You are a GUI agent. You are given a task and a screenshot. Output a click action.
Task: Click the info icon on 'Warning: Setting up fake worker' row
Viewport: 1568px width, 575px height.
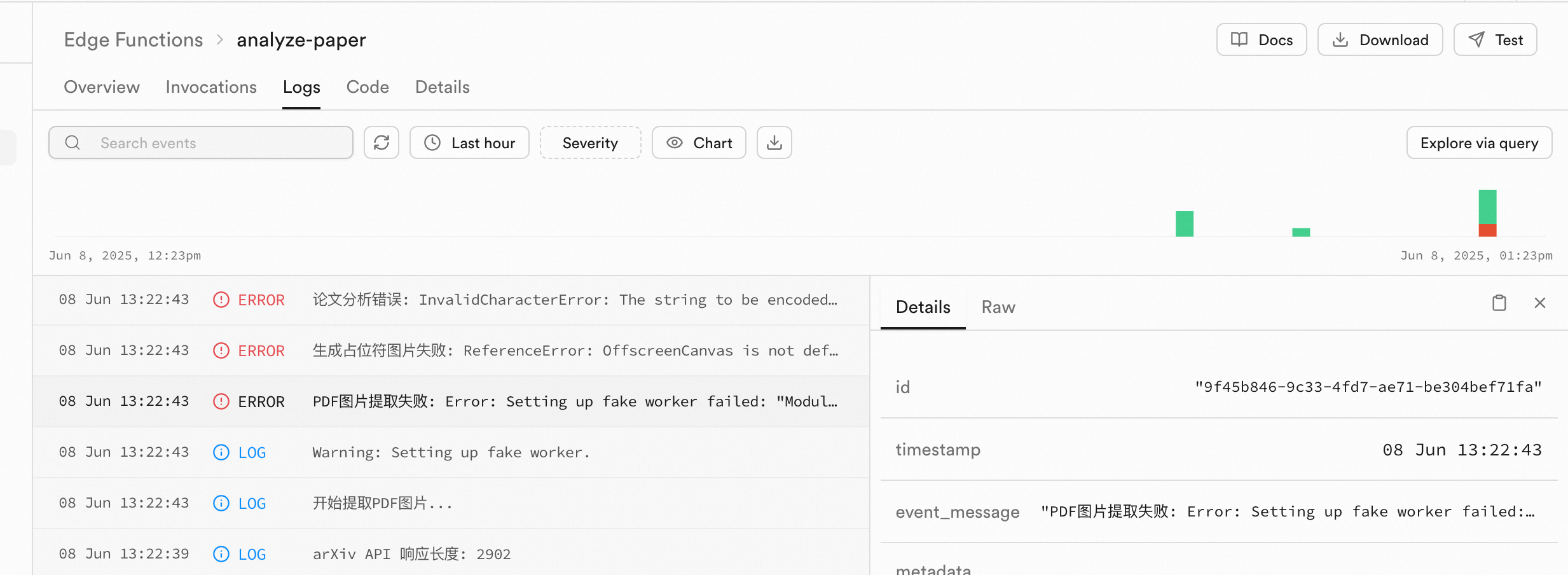(x=221, y=452)
